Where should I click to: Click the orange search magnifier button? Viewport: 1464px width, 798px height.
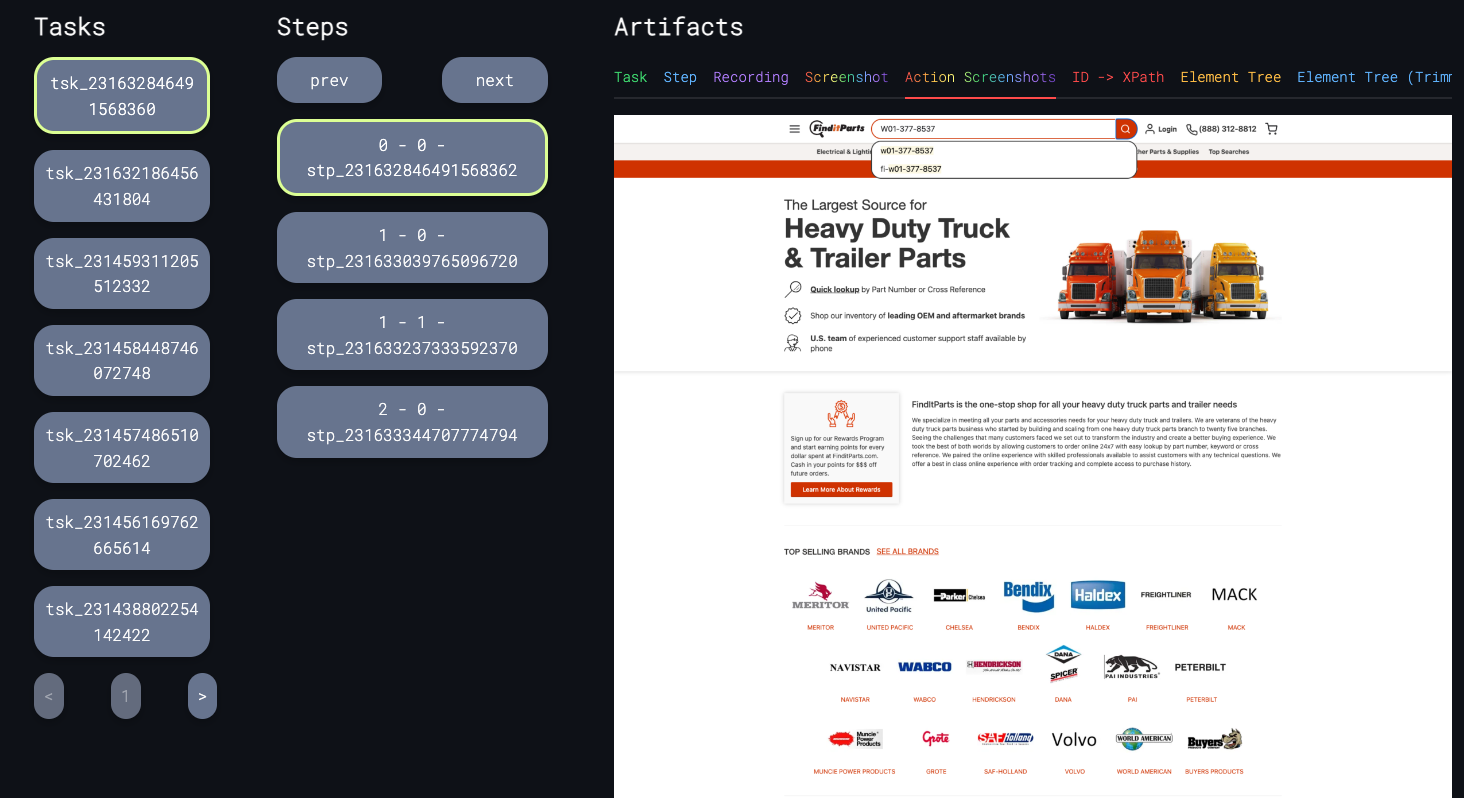point(1126,129)
